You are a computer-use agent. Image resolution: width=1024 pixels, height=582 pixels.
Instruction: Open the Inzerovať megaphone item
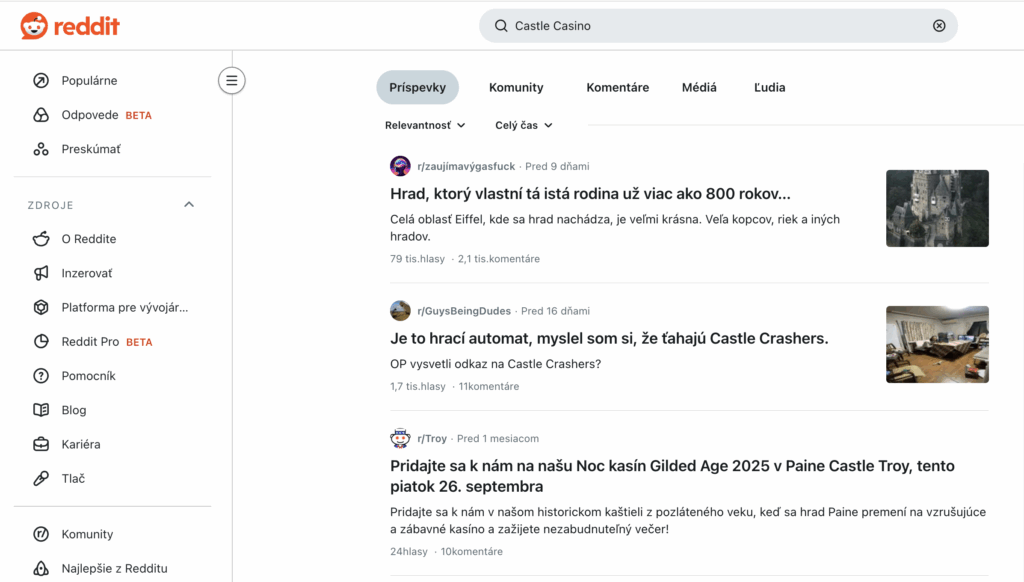87,273
